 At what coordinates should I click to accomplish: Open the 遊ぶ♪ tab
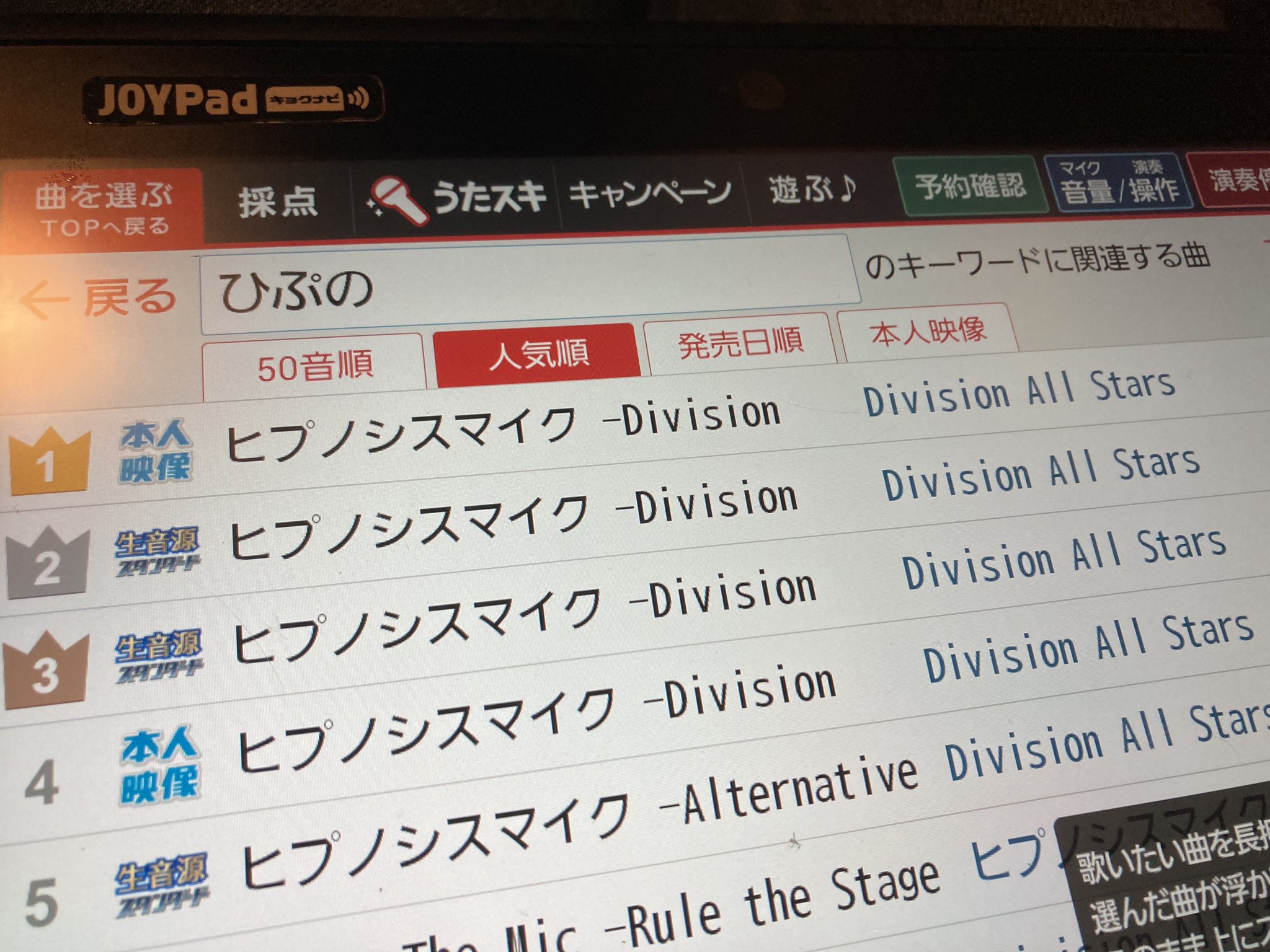pyautogui.click(x=814, y=188)
